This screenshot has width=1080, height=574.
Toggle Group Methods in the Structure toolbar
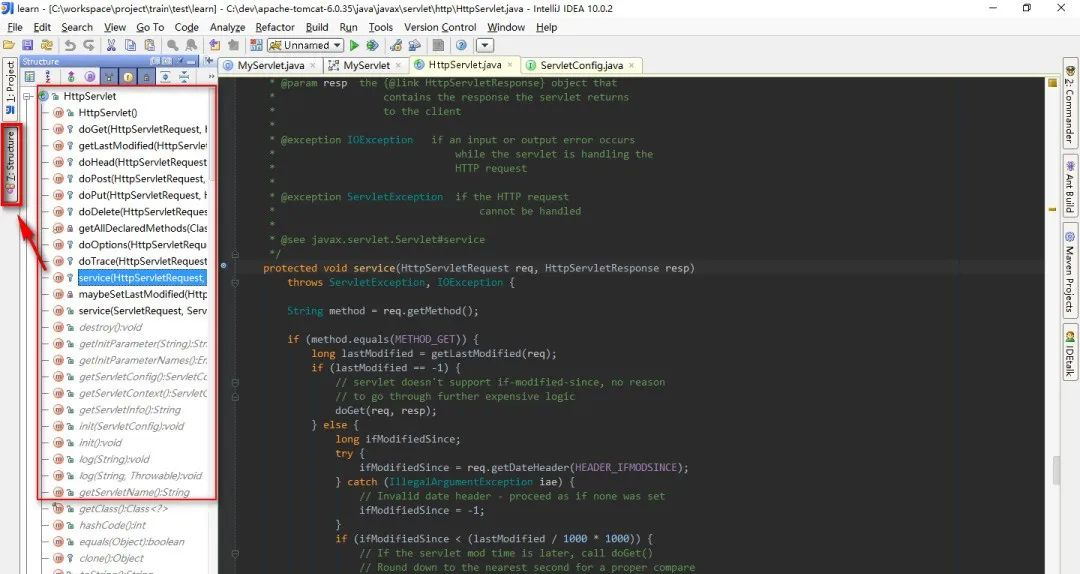(x=71, y=77)
